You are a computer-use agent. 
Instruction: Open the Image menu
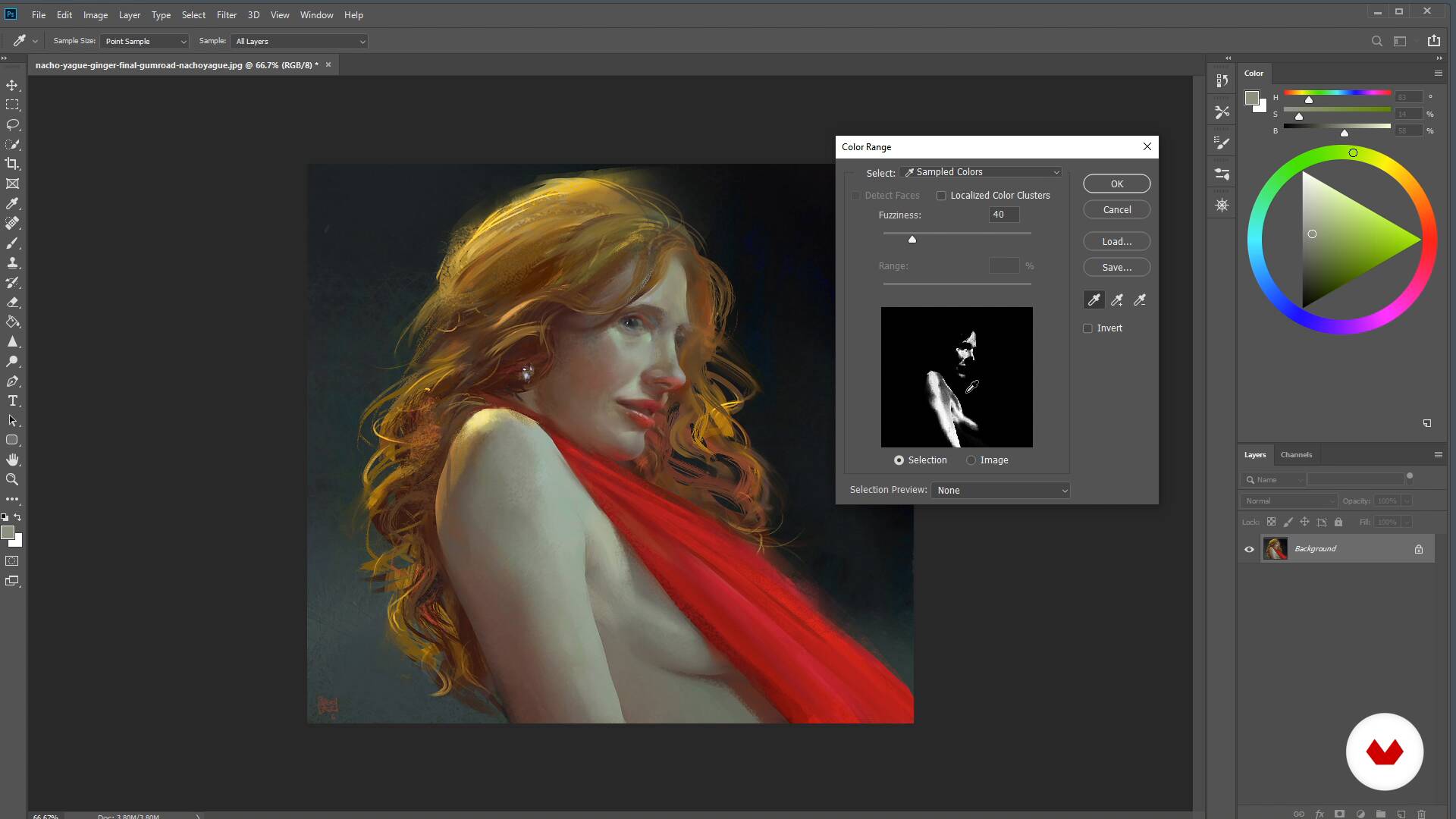(x=95, y=14)
